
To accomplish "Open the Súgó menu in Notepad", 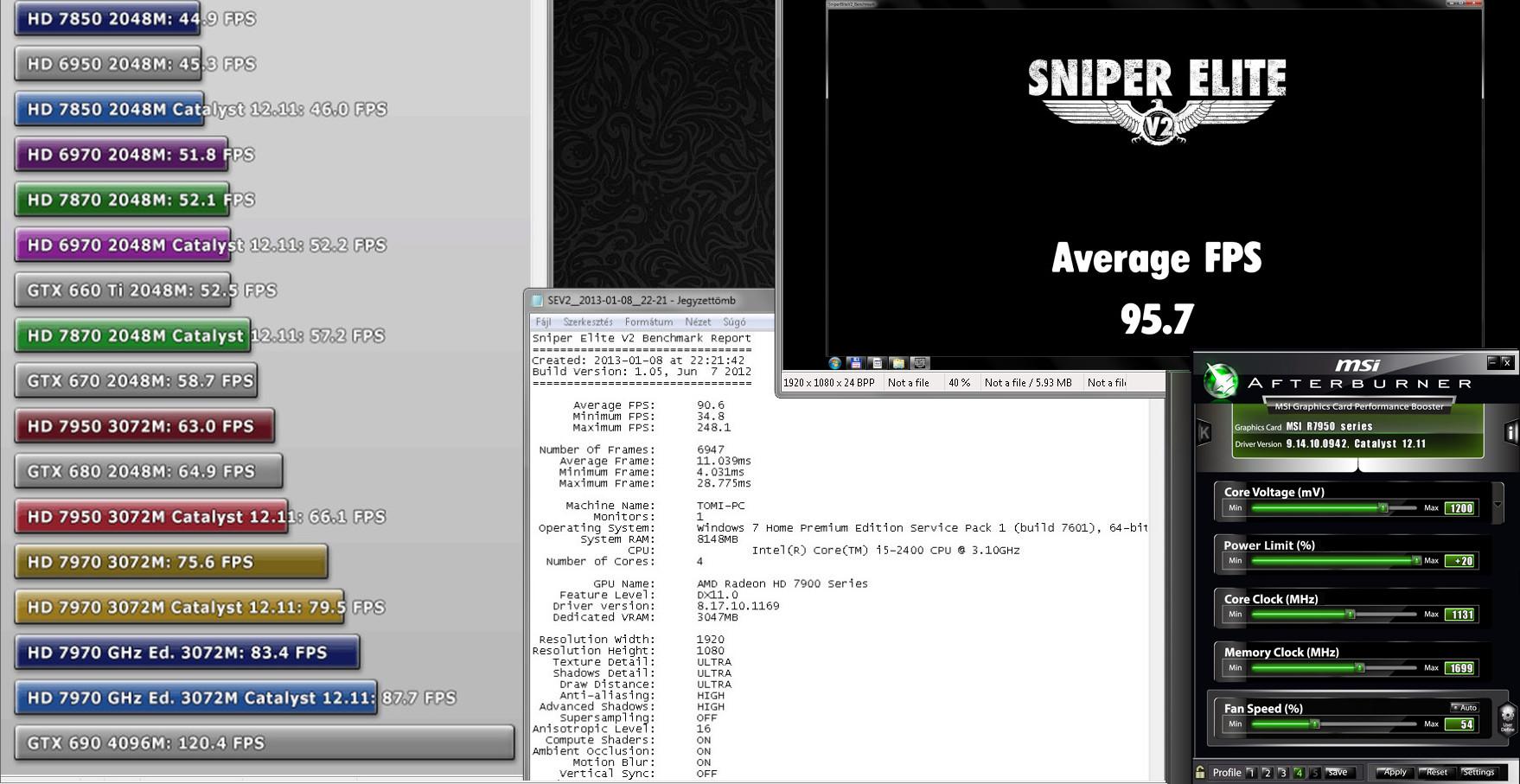I will tap(734, 322).
